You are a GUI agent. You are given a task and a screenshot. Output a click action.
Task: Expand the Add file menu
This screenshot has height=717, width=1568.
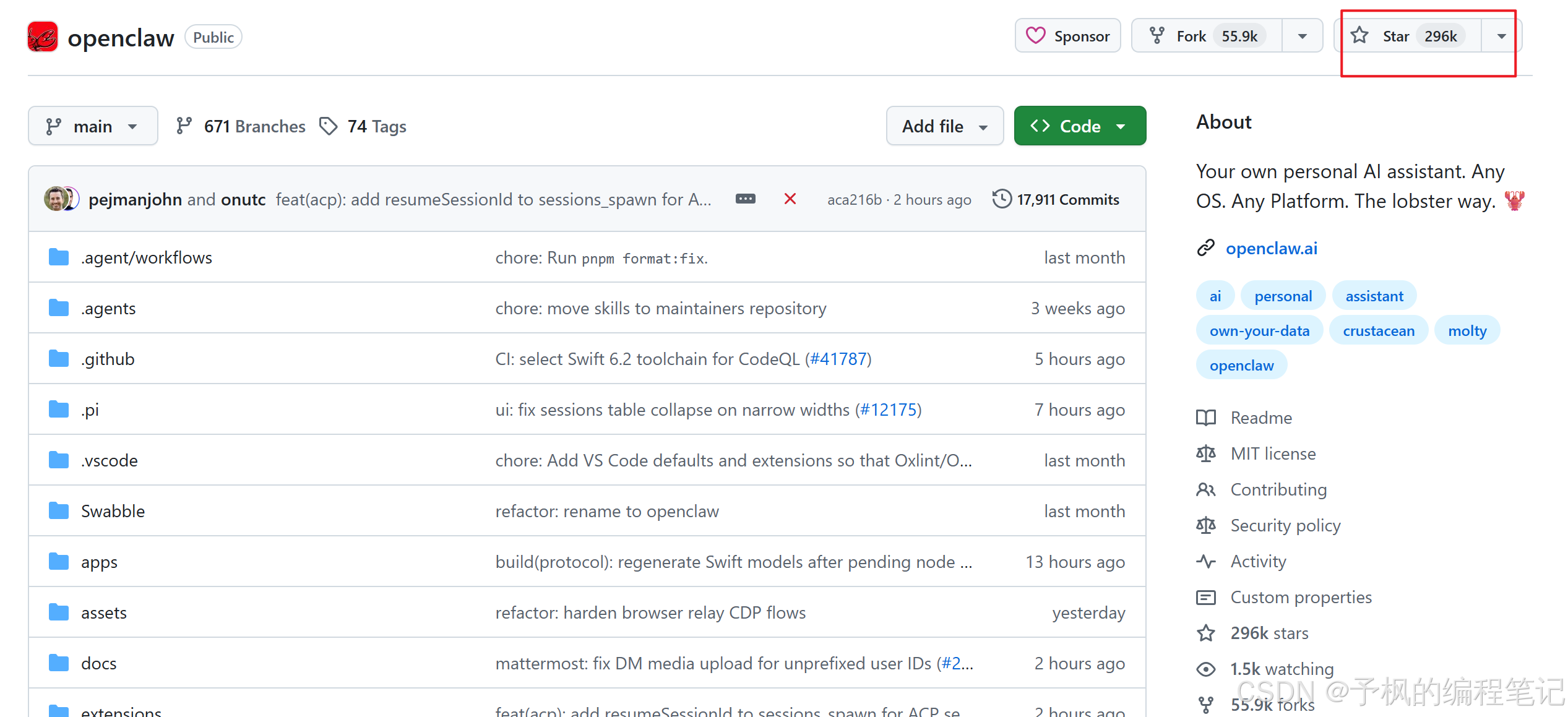click(944, 126)
